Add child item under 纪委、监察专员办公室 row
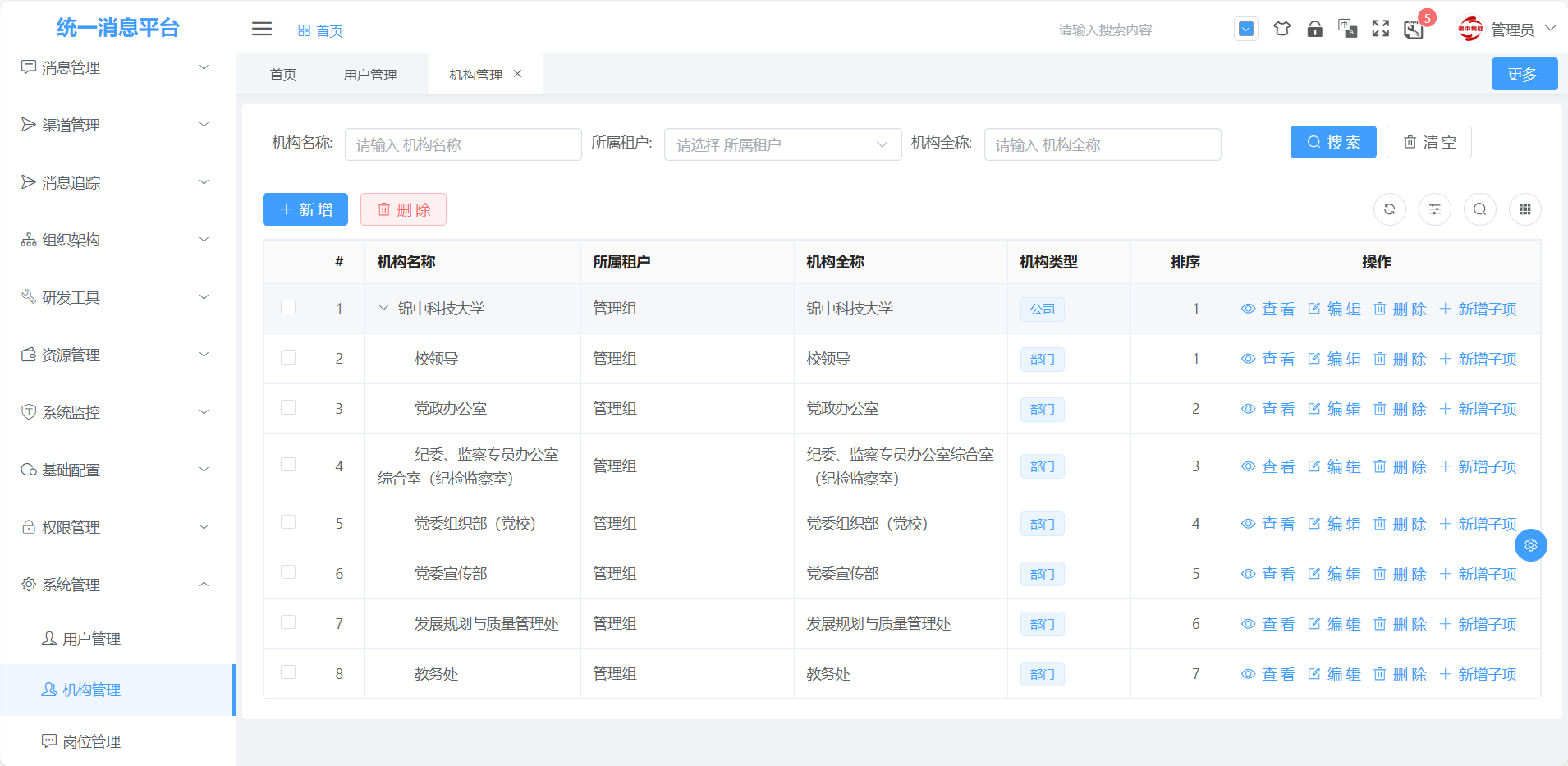Screen dimensions: 1568x766 point(1478,466)
